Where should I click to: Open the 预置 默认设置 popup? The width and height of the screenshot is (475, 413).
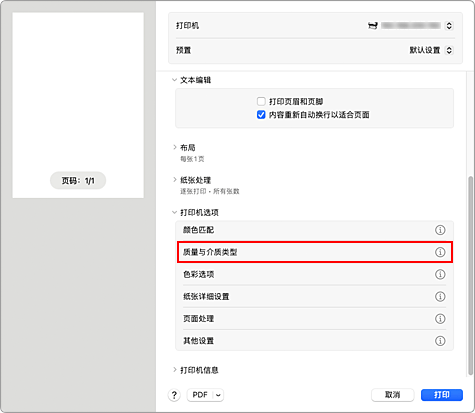point(449,50)
